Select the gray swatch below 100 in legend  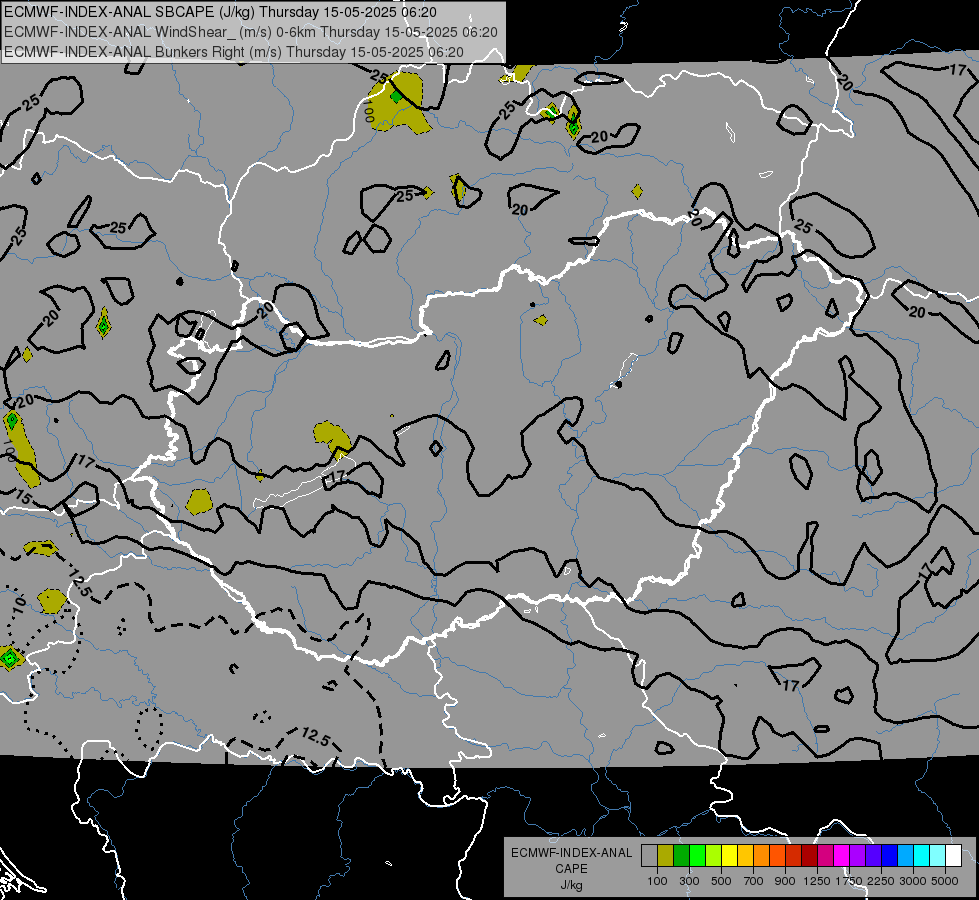coord(649,855)
